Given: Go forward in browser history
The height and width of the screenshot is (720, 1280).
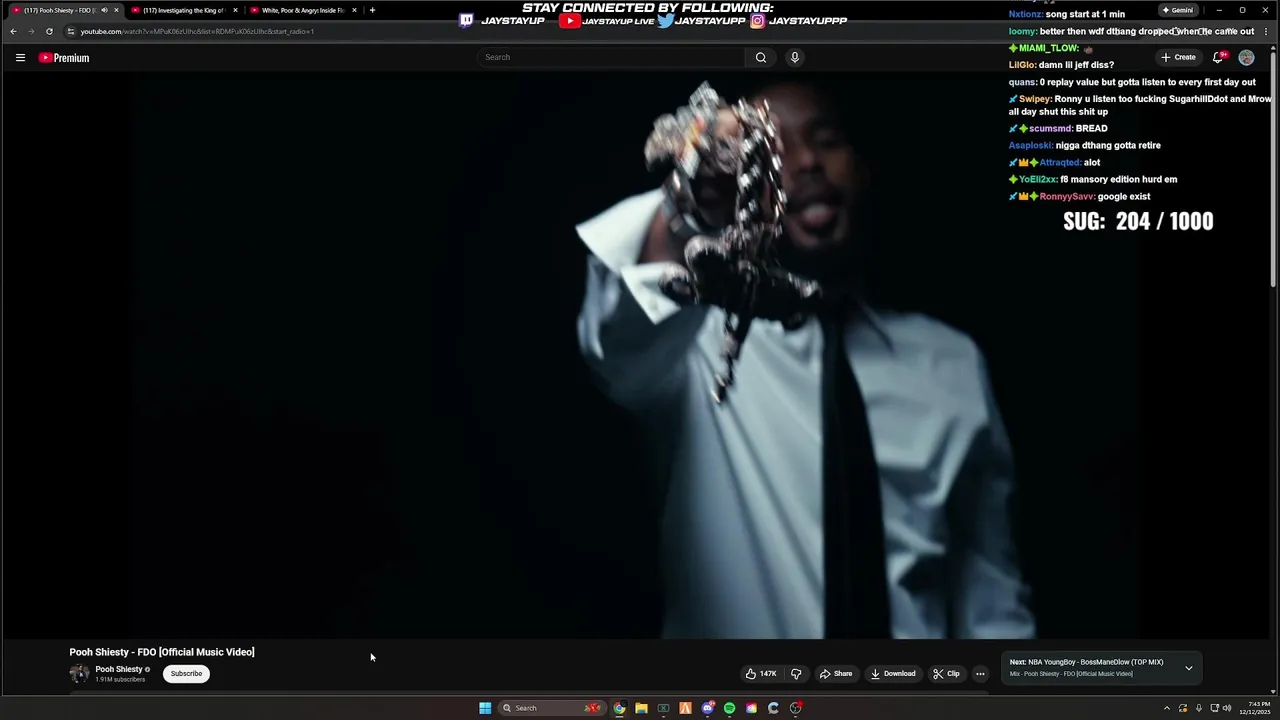Looking at the screenshot, I should point(31,31).
